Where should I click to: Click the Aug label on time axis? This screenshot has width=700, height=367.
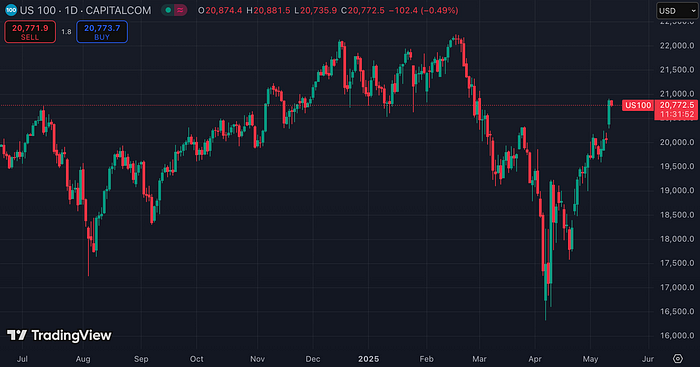pyautogui.click(x=83, y=359)
